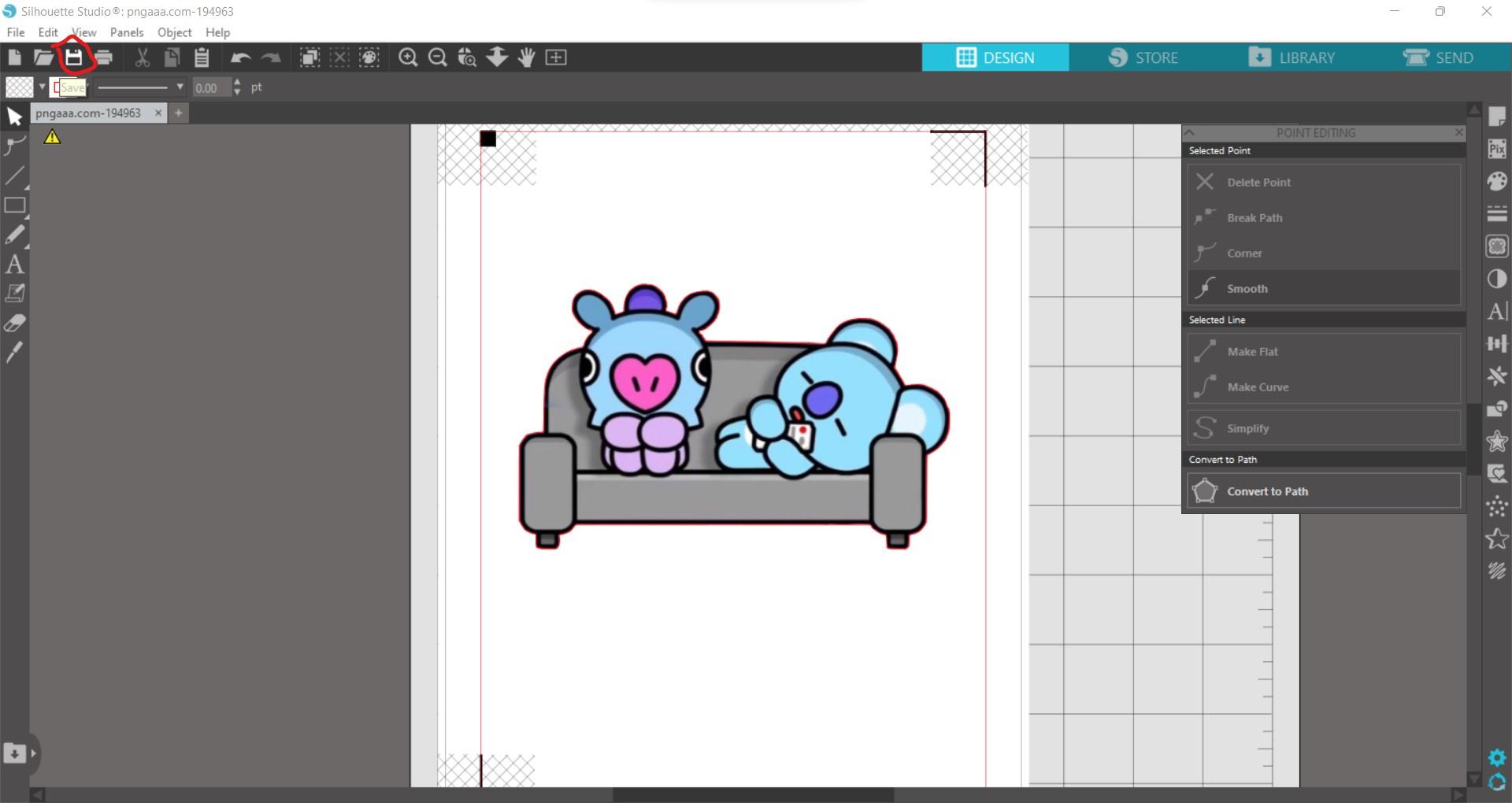Screen dimensions: 1512x803
Task: Open the Object menu
Action: (x=174, y=32)
